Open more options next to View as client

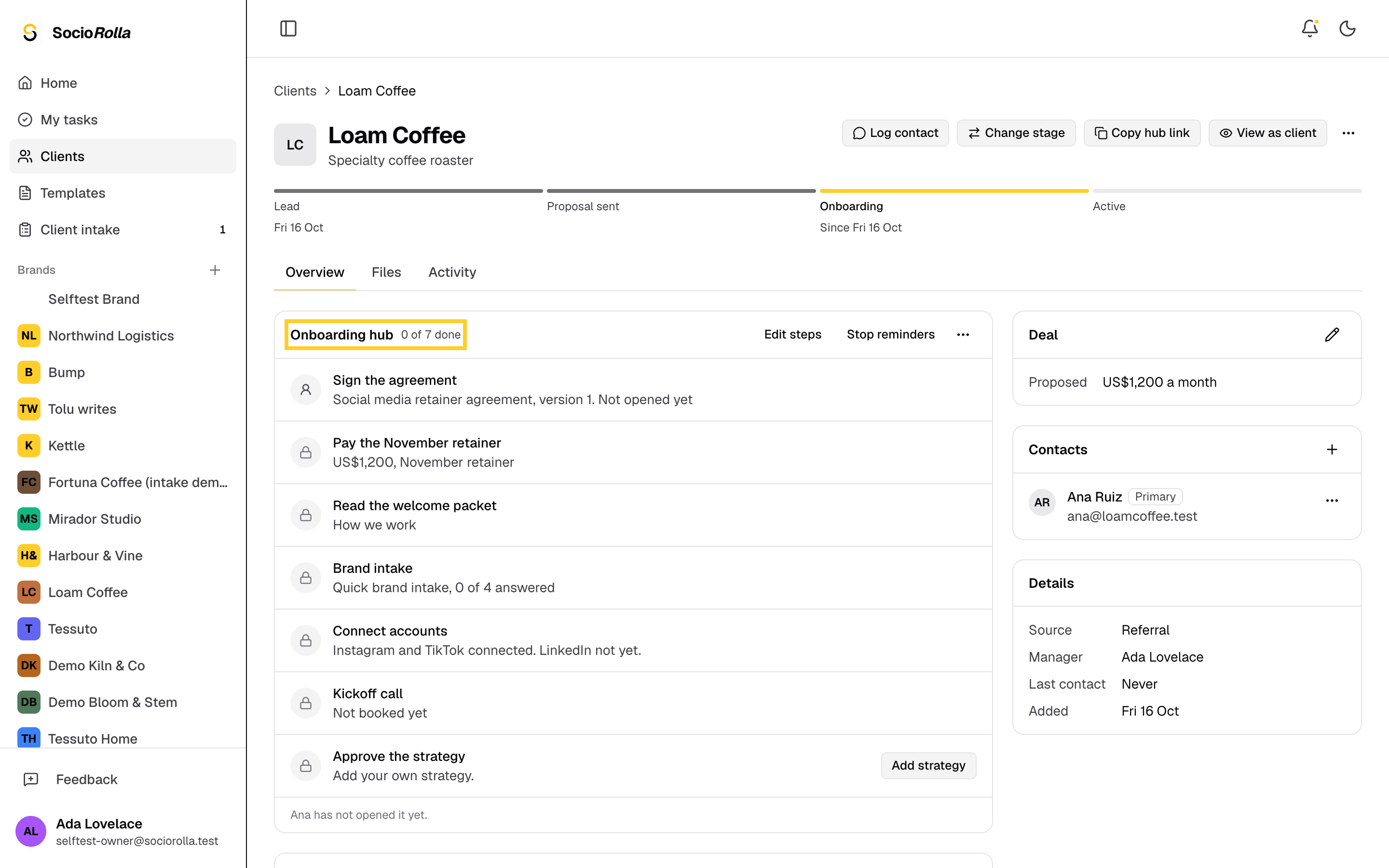[x=1348, y=133]
